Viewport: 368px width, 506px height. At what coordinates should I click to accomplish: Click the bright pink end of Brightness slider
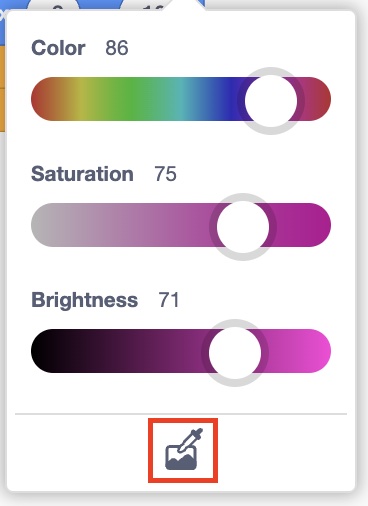tap(318, 351)
